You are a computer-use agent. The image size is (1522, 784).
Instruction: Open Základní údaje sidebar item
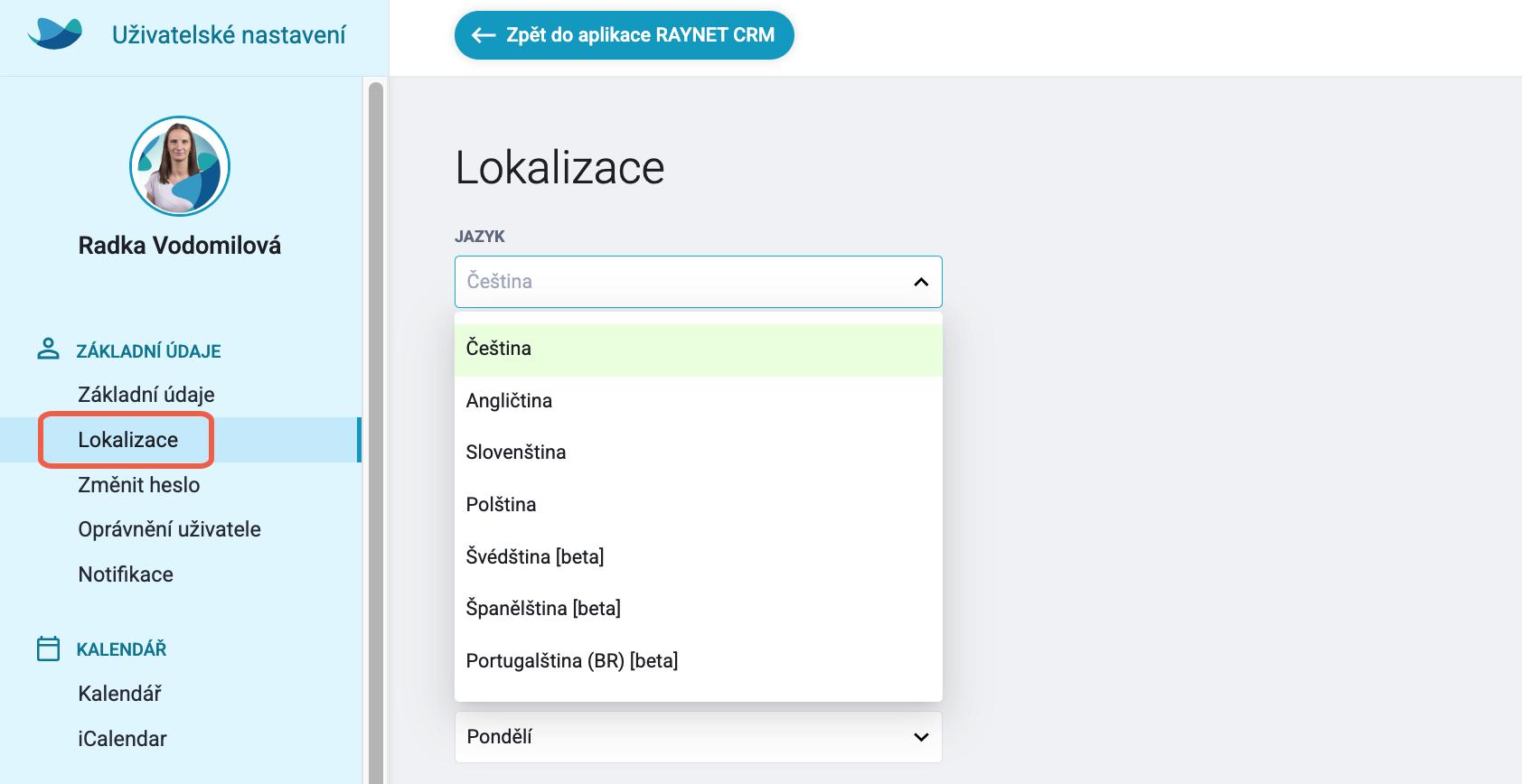pyautogui.click(x=146, y=395)
